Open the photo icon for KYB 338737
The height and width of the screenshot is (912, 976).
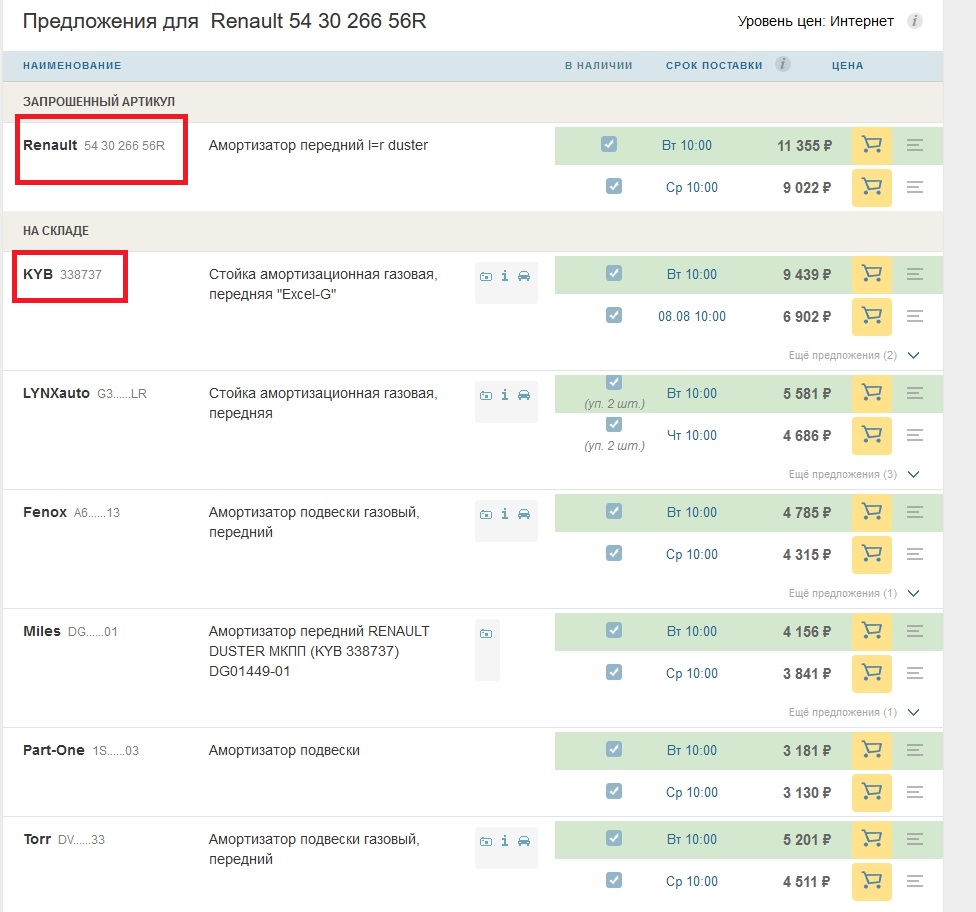486,276
